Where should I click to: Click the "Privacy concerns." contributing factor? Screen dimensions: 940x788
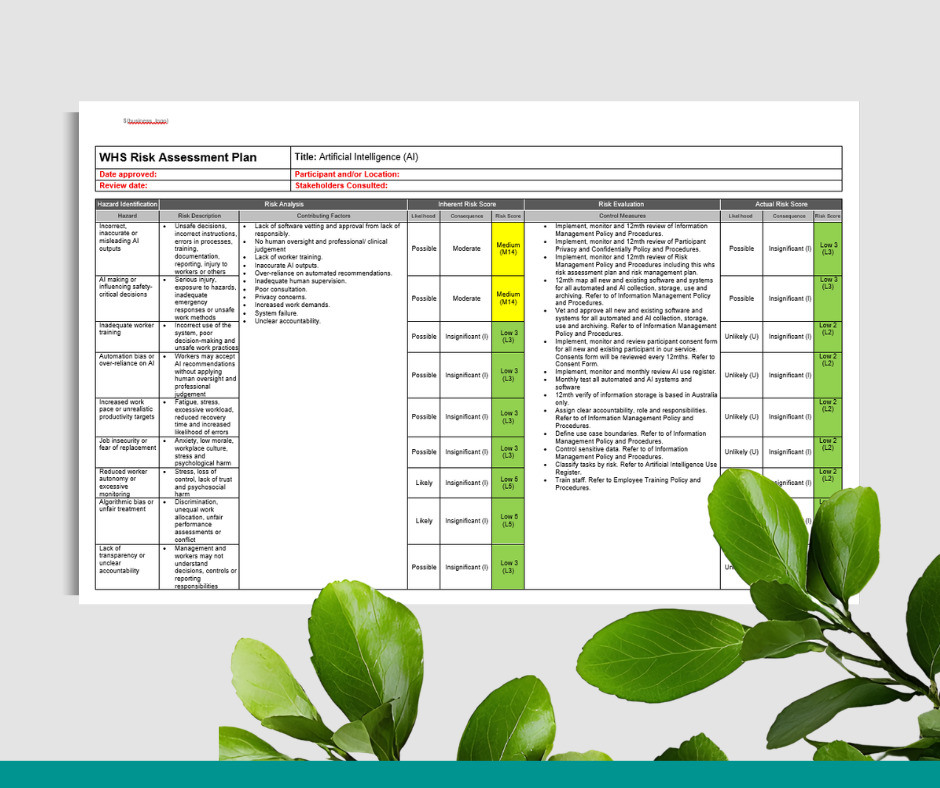click(280, 297)
